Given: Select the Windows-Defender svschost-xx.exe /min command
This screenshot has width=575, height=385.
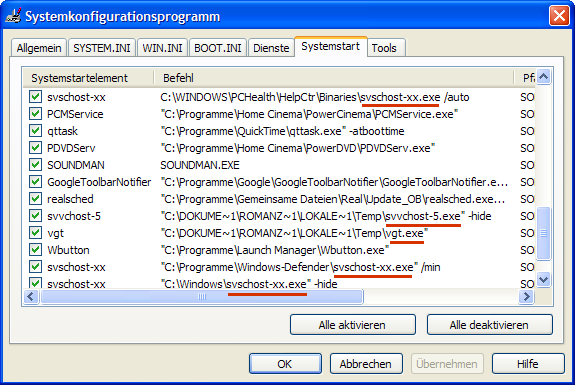Looking at the screenshot, I should pyautogui.click(x=300, y=267).
